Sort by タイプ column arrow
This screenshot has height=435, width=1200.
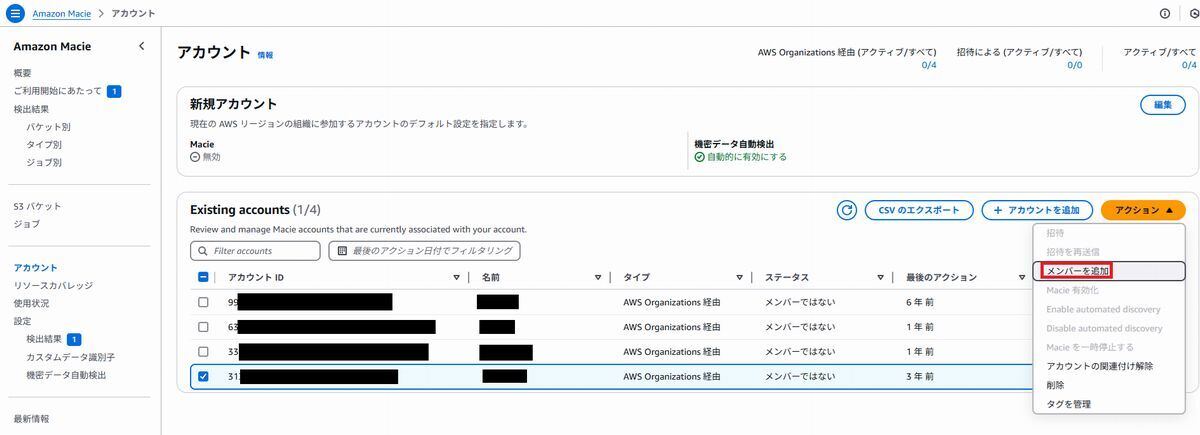(740, 278)
